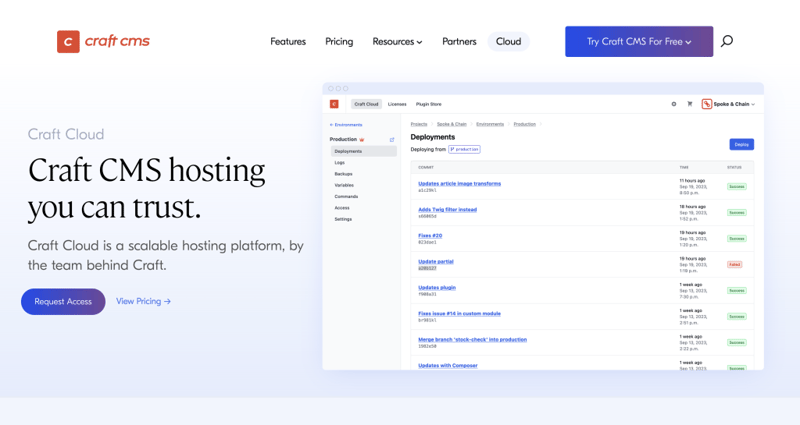Viewport: 800px width, 425px height.
Task: Expand the Resources dropdown menu
Action: (397, 42)
